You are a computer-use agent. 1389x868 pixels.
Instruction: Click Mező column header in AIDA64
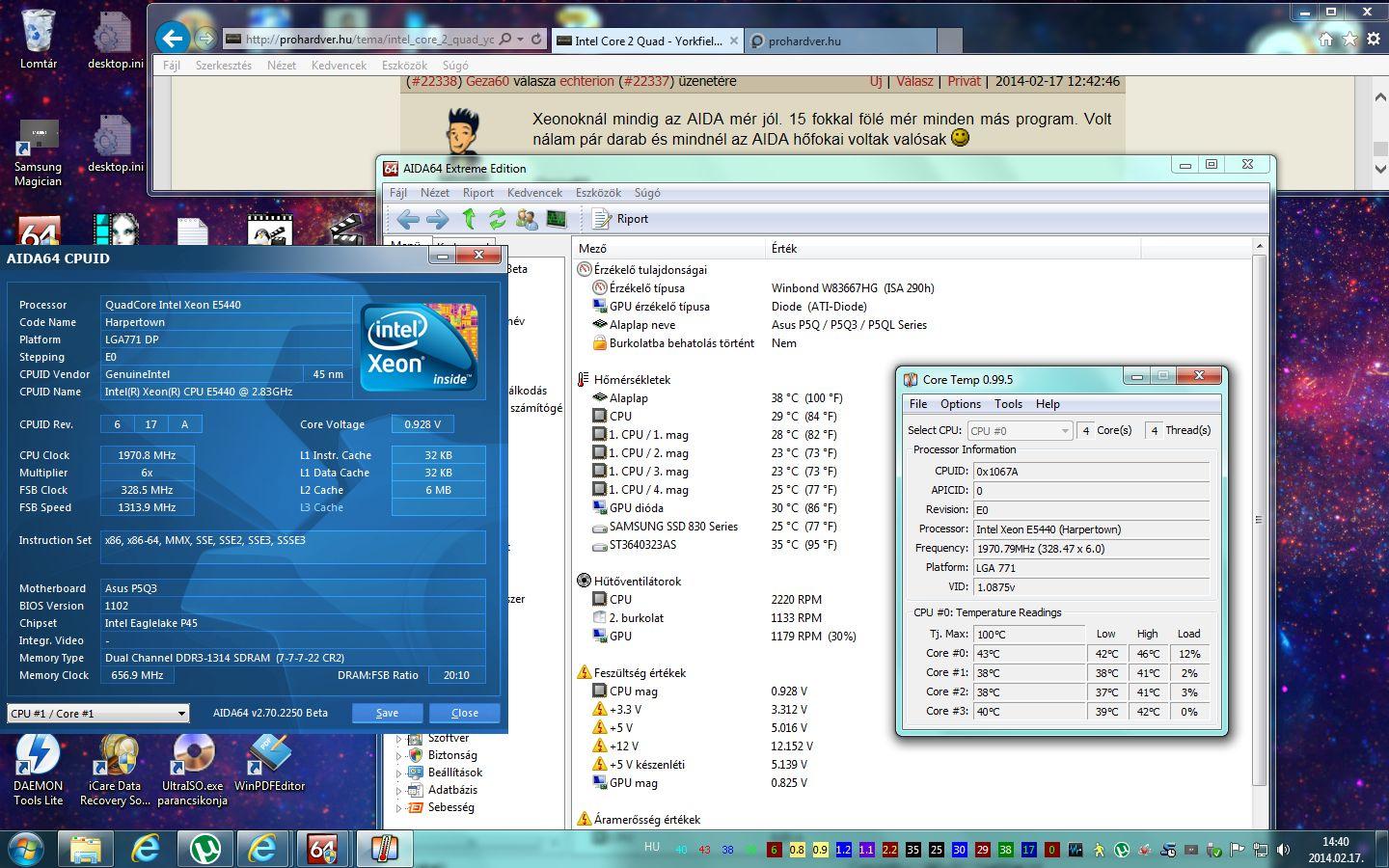[667, 249]
